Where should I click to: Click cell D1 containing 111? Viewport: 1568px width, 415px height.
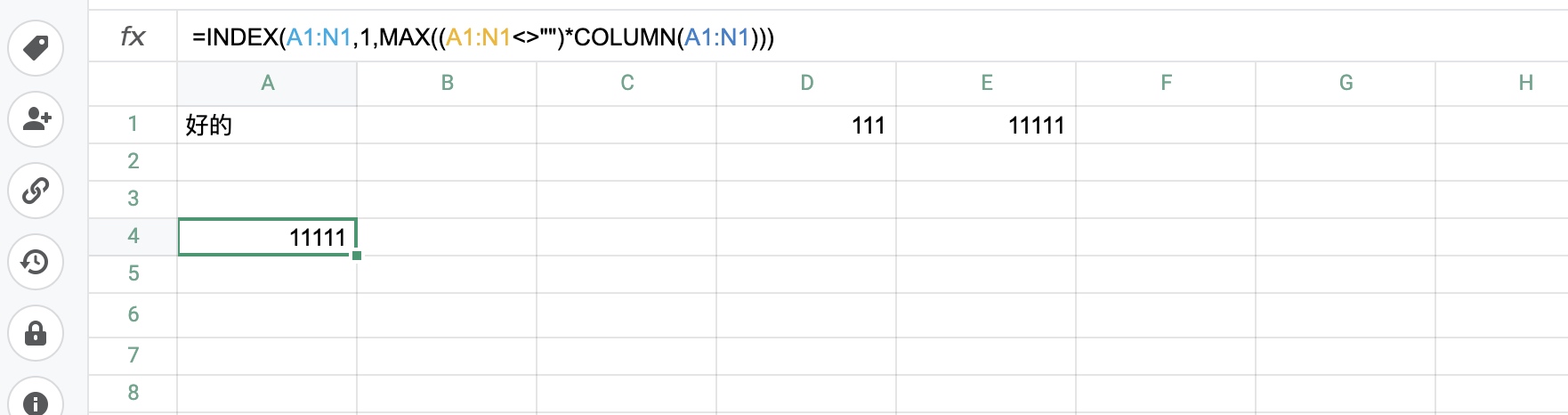click(806, 125)
